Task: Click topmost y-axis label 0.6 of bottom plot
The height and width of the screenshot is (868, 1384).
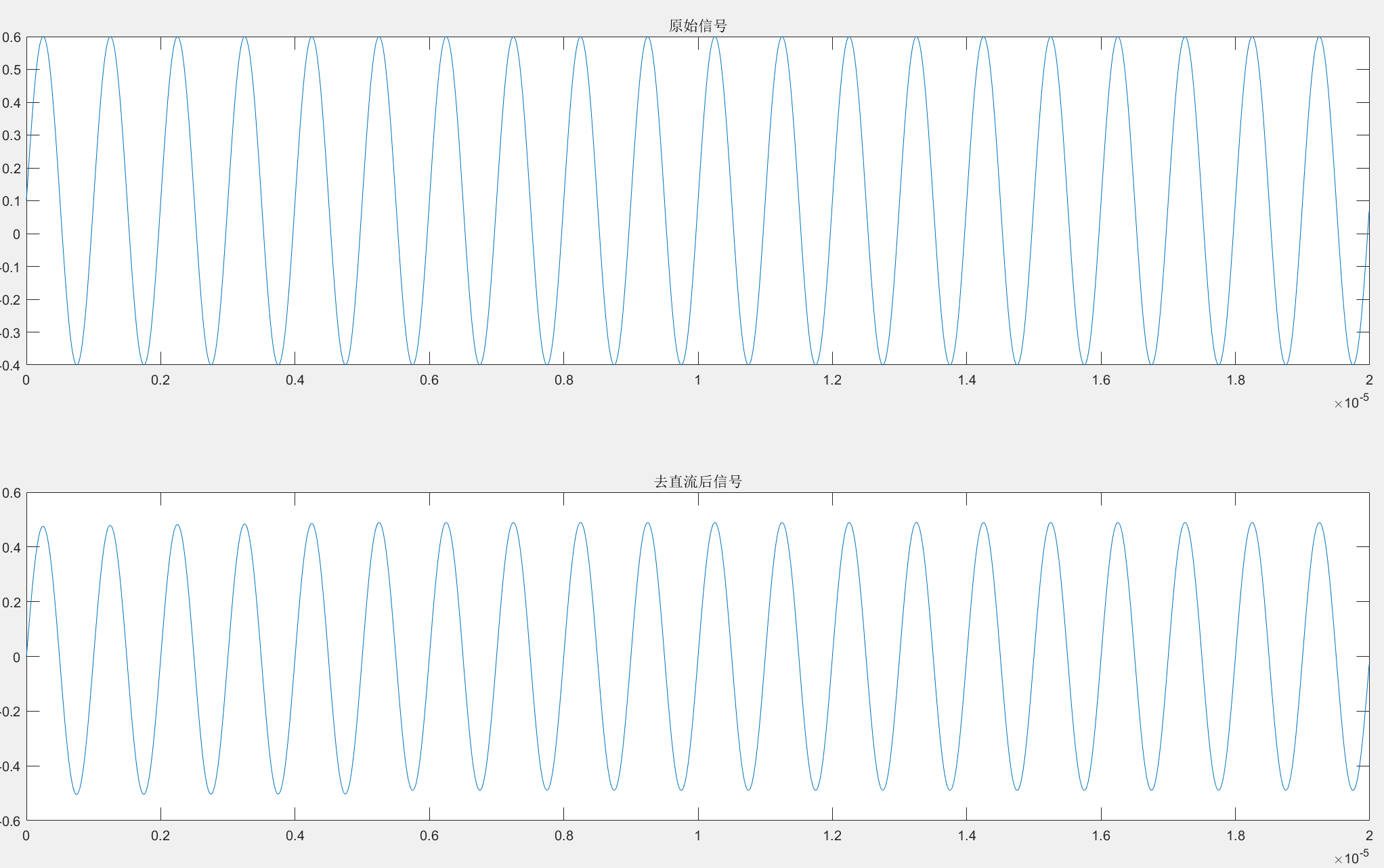Action: coord(12,493)
